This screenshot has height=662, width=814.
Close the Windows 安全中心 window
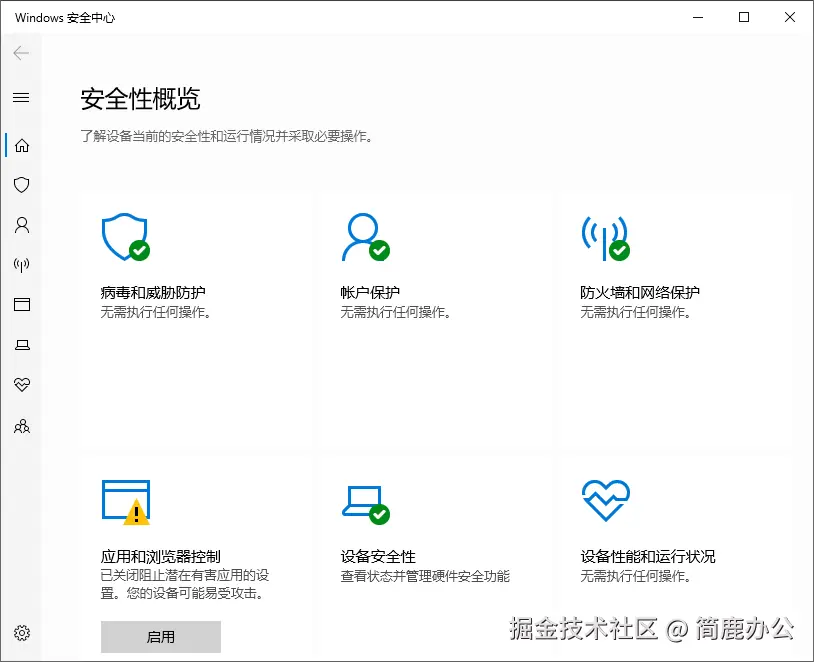[x=790, y=17]
